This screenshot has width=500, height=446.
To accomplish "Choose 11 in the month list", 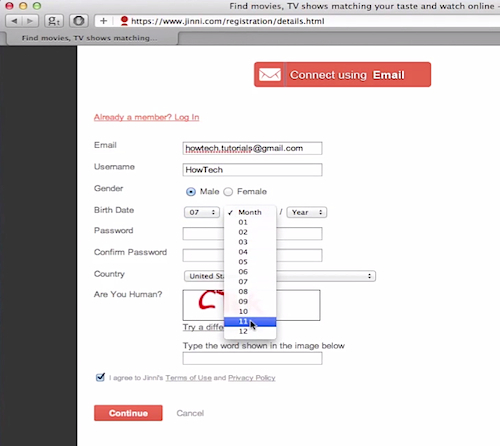I will (x=250, y=321).
